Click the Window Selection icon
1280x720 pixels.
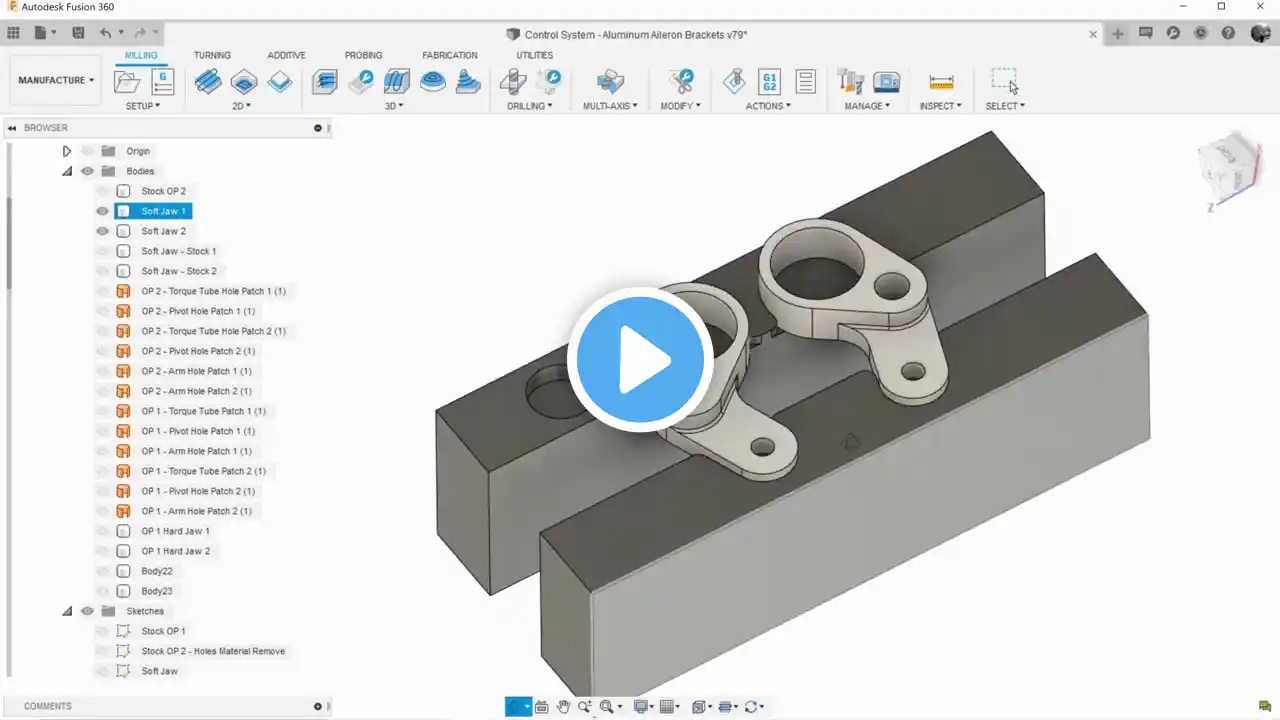pyautogui.click(x=1004, y=81)
